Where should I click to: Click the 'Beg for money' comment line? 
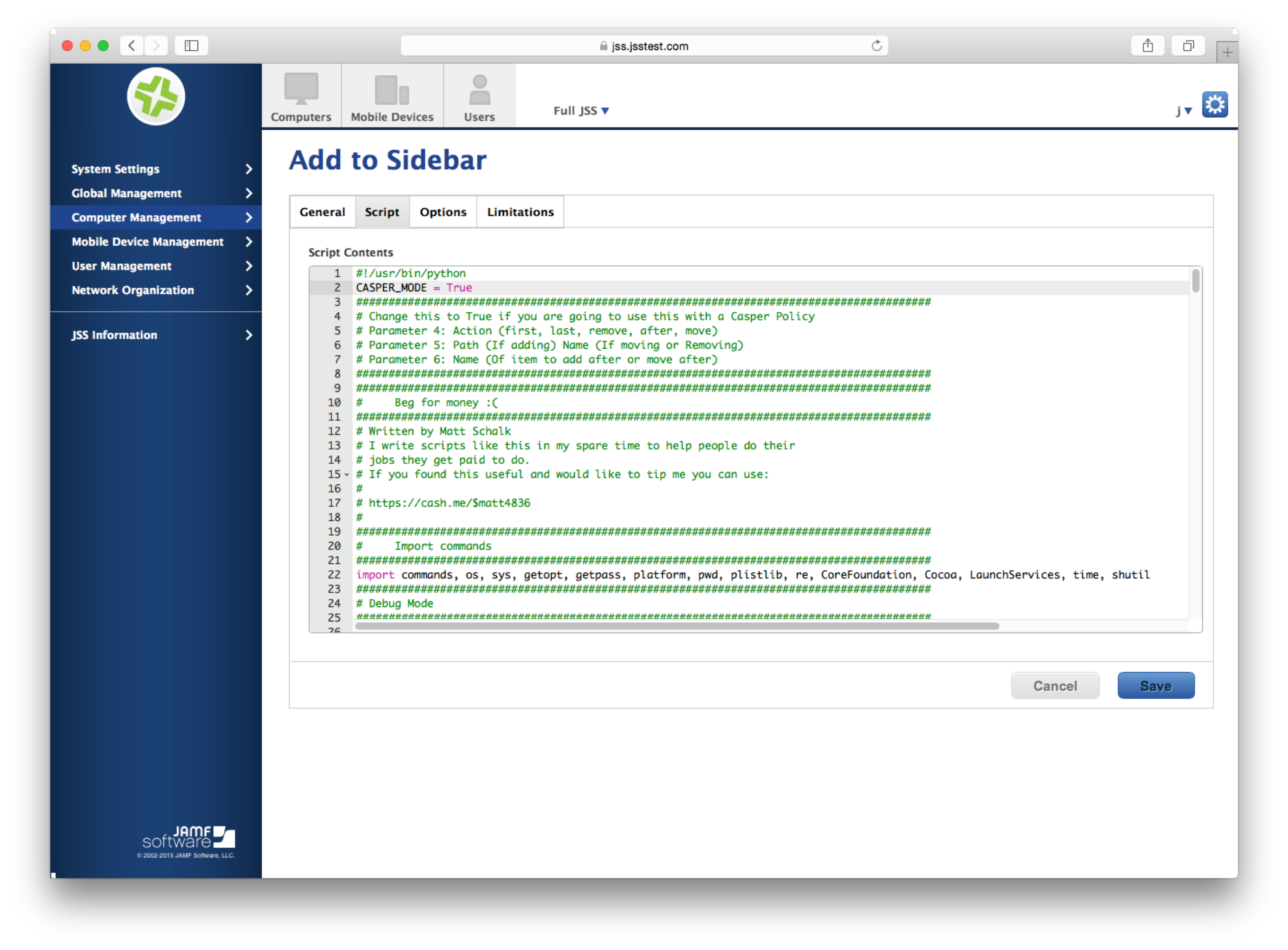pyautogui.click(x=427, y=403)
